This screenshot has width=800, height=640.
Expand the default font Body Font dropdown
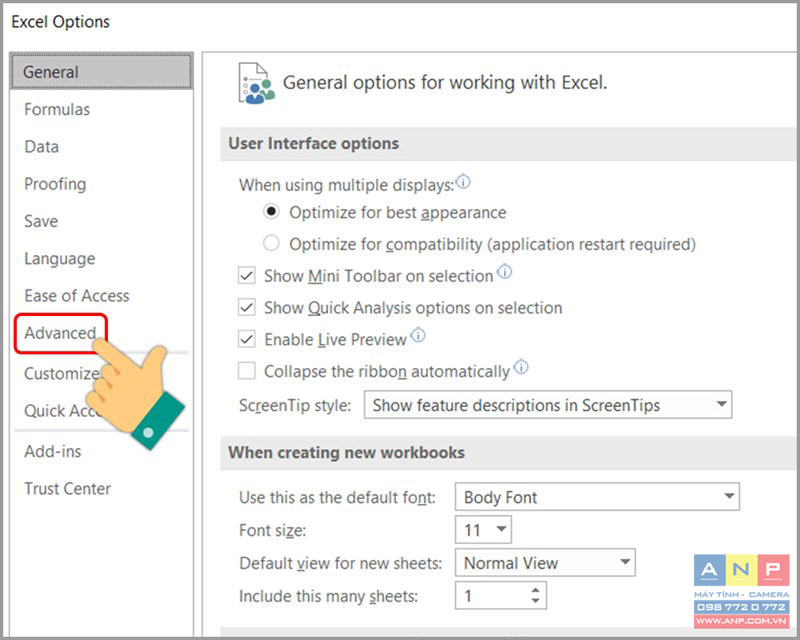coord(597,497)
